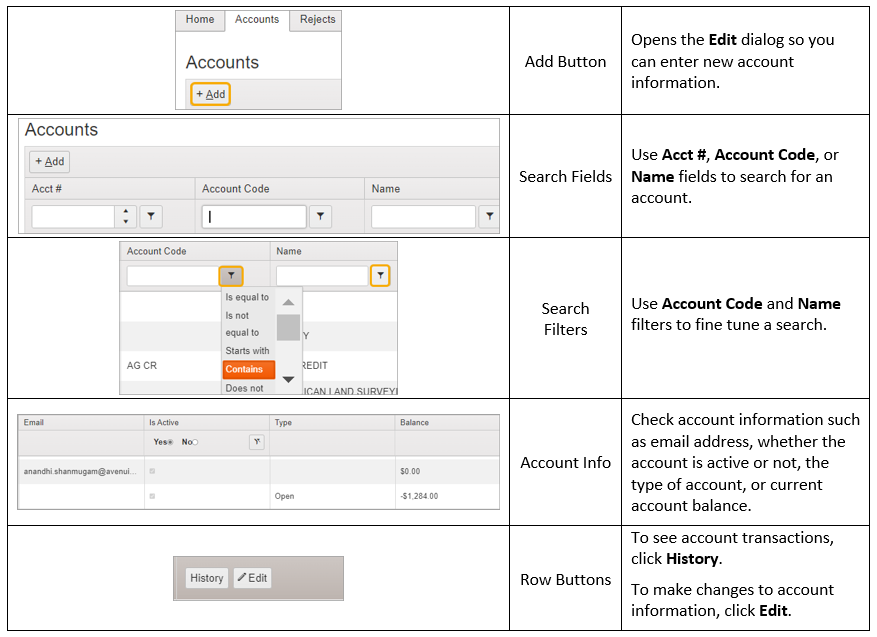877x637 pixels.
Task: Click the Accounts tab
Action: click(257, 20)
